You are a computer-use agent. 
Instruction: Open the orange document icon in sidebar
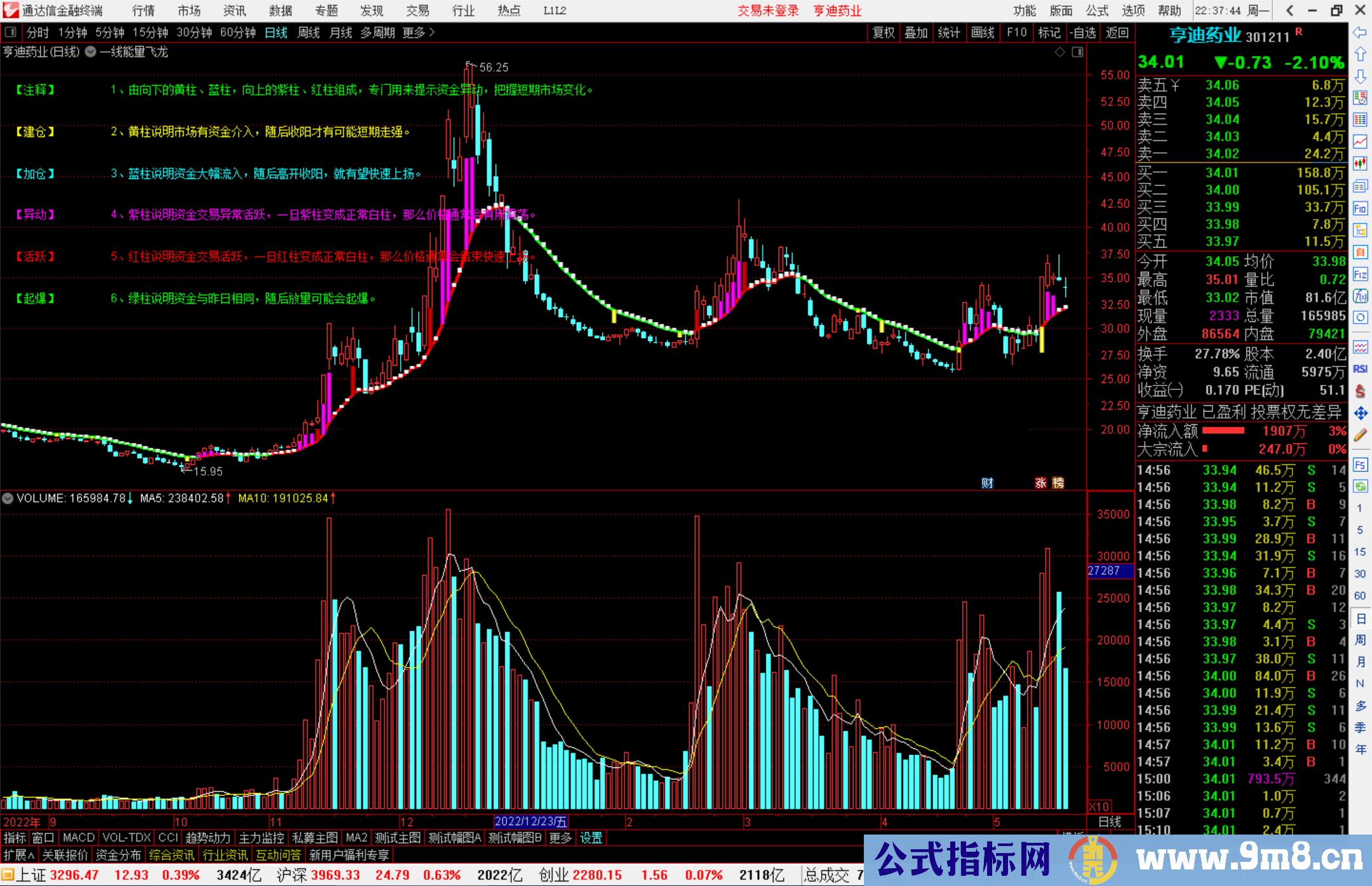tap(1360, 252)
